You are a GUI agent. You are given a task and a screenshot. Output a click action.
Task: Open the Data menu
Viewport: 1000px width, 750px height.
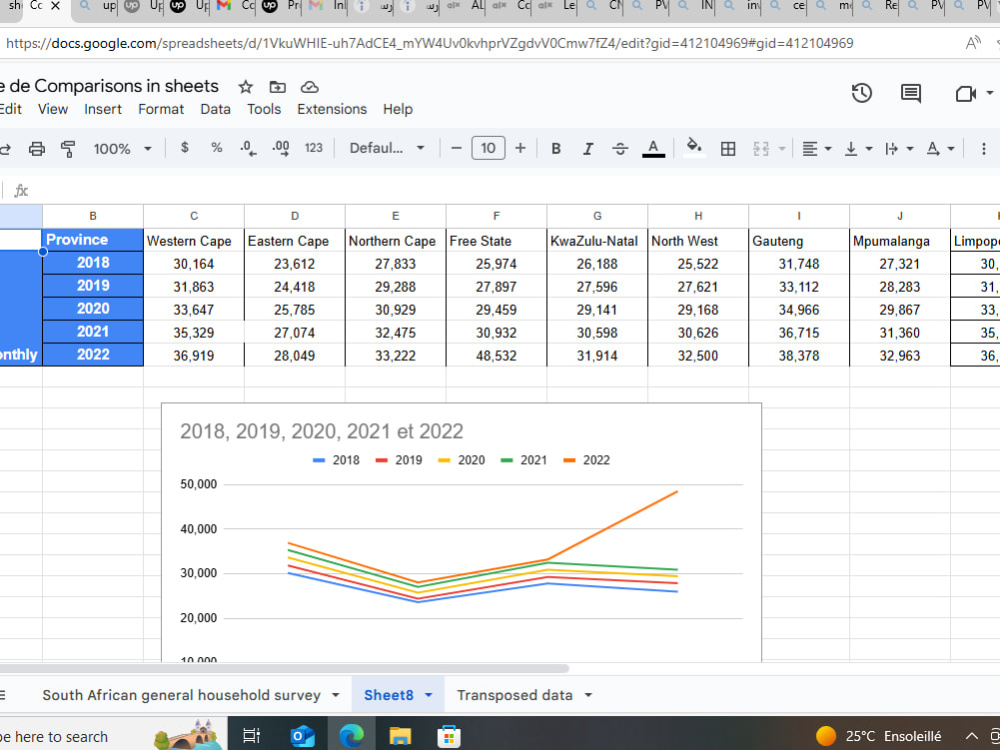tap(216, 109)
